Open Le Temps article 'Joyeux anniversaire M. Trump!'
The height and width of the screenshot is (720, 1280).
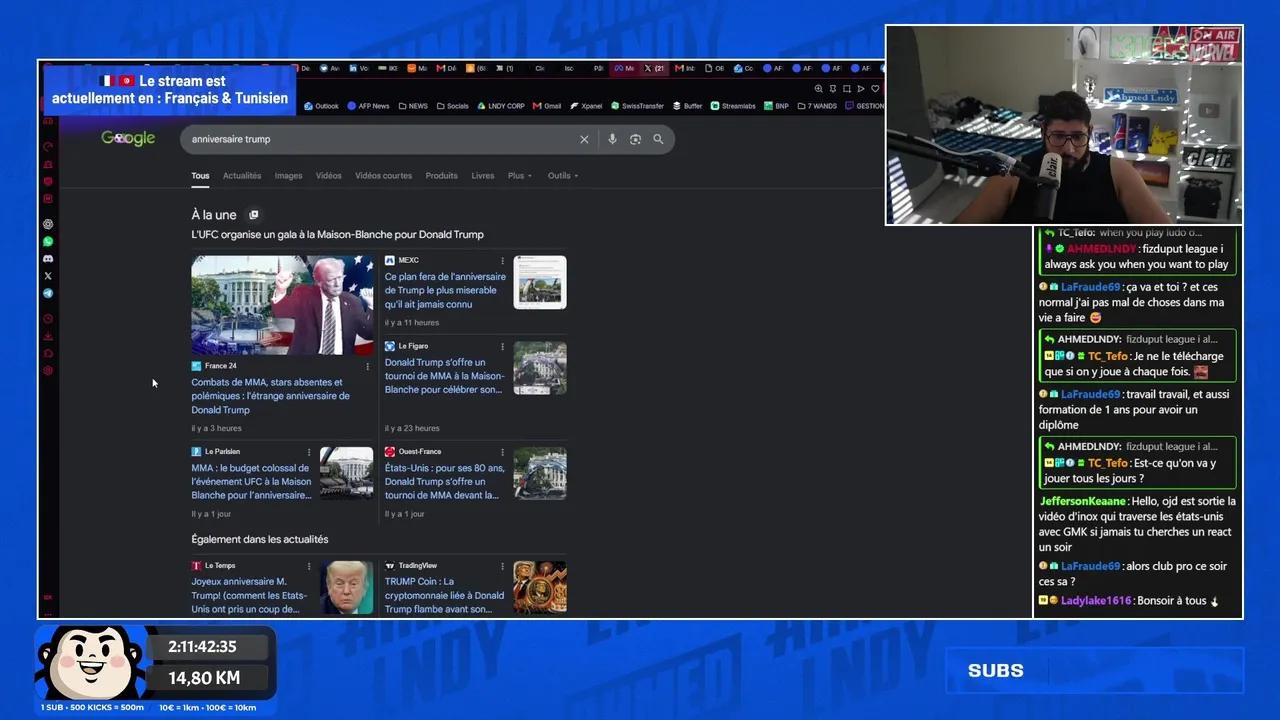click(247, 595)
